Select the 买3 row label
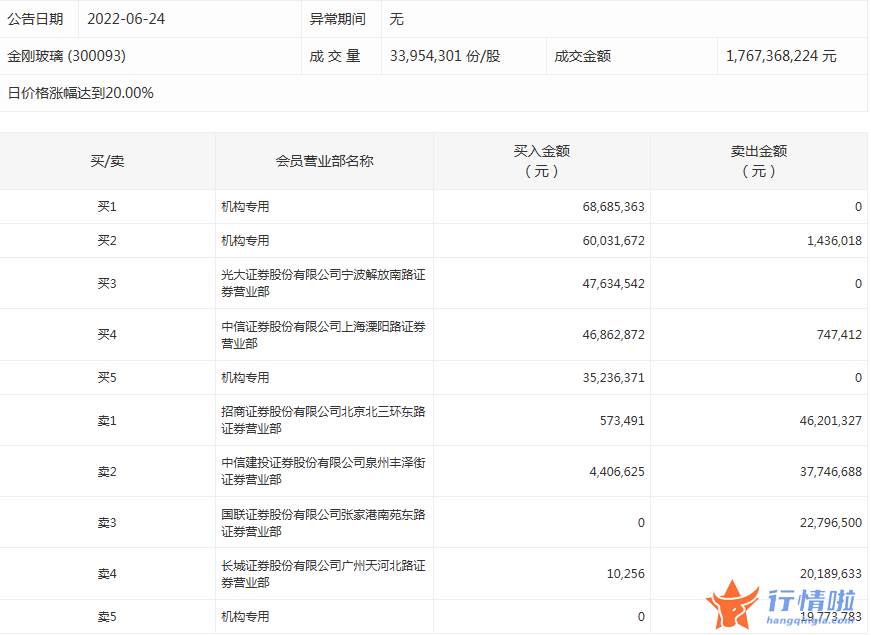 [107, 283]
